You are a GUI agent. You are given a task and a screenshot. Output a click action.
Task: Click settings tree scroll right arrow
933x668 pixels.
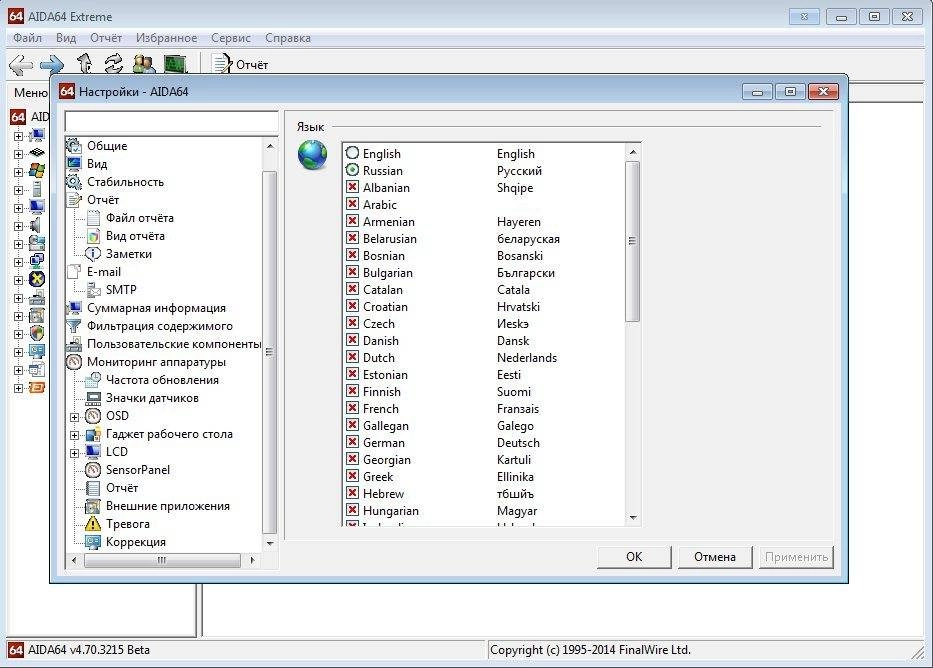click(252, 560)
